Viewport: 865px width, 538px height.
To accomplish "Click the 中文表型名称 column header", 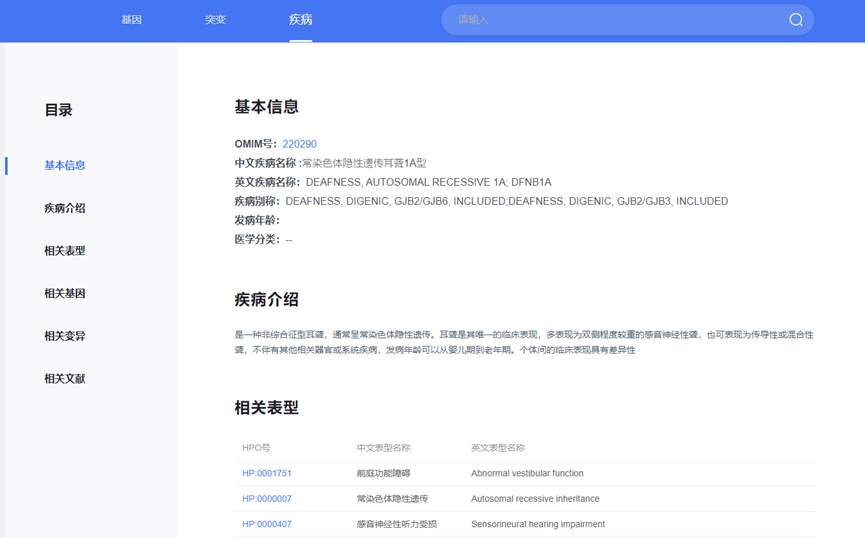I will point(383,448).
